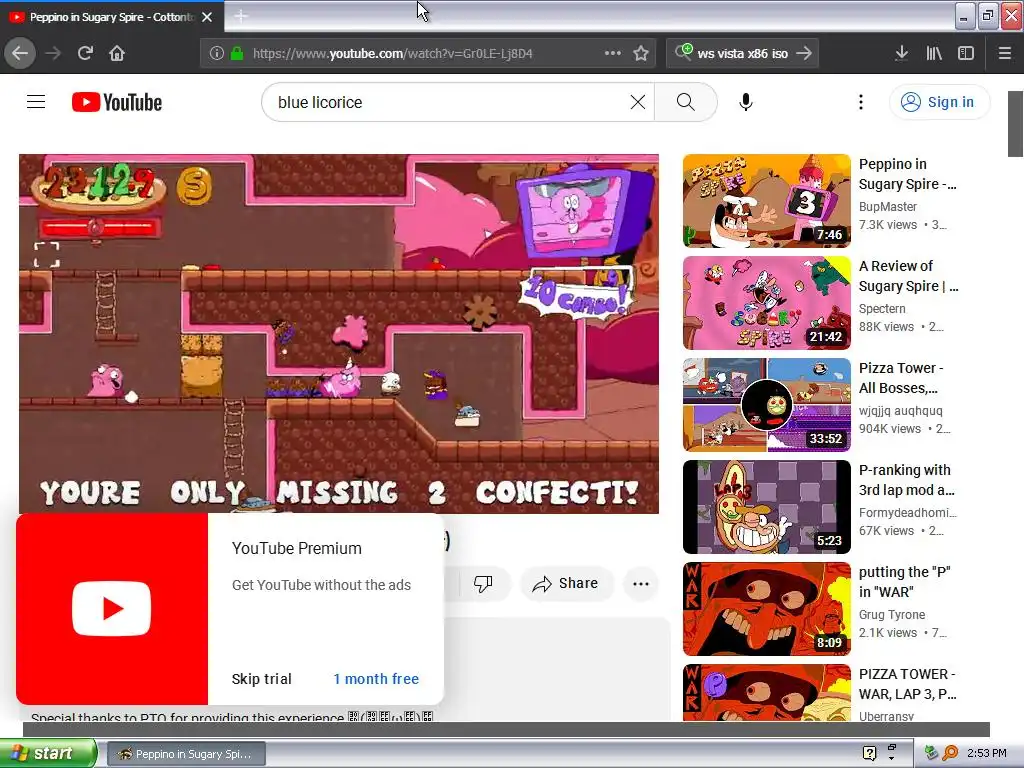Open 'P-ranking with 3rd lap mod' title
This screenshot has width=1024, height=768.
point(906,479)
